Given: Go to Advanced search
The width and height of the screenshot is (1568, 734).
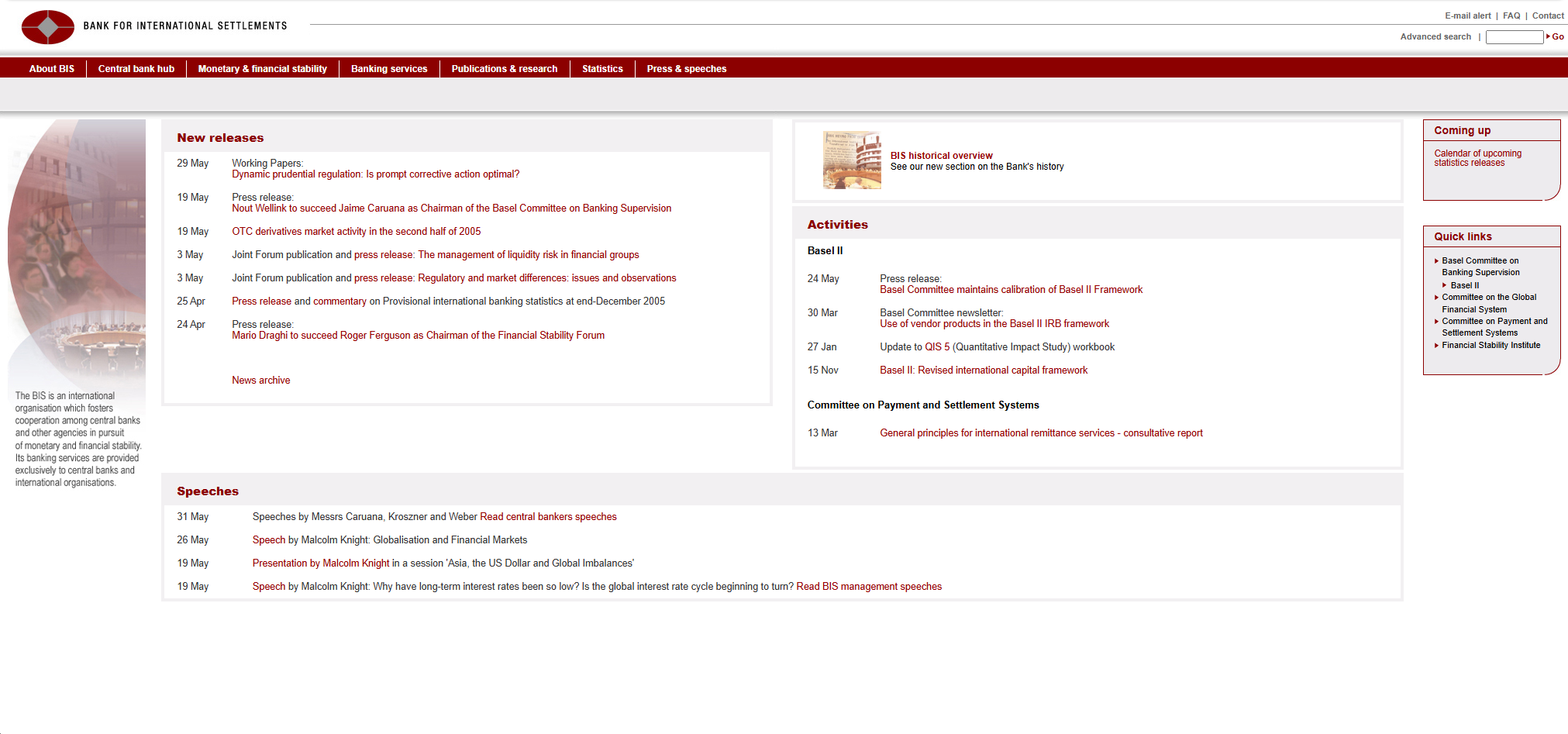Looking at the screenshot, I should [x=1435, y=36].
